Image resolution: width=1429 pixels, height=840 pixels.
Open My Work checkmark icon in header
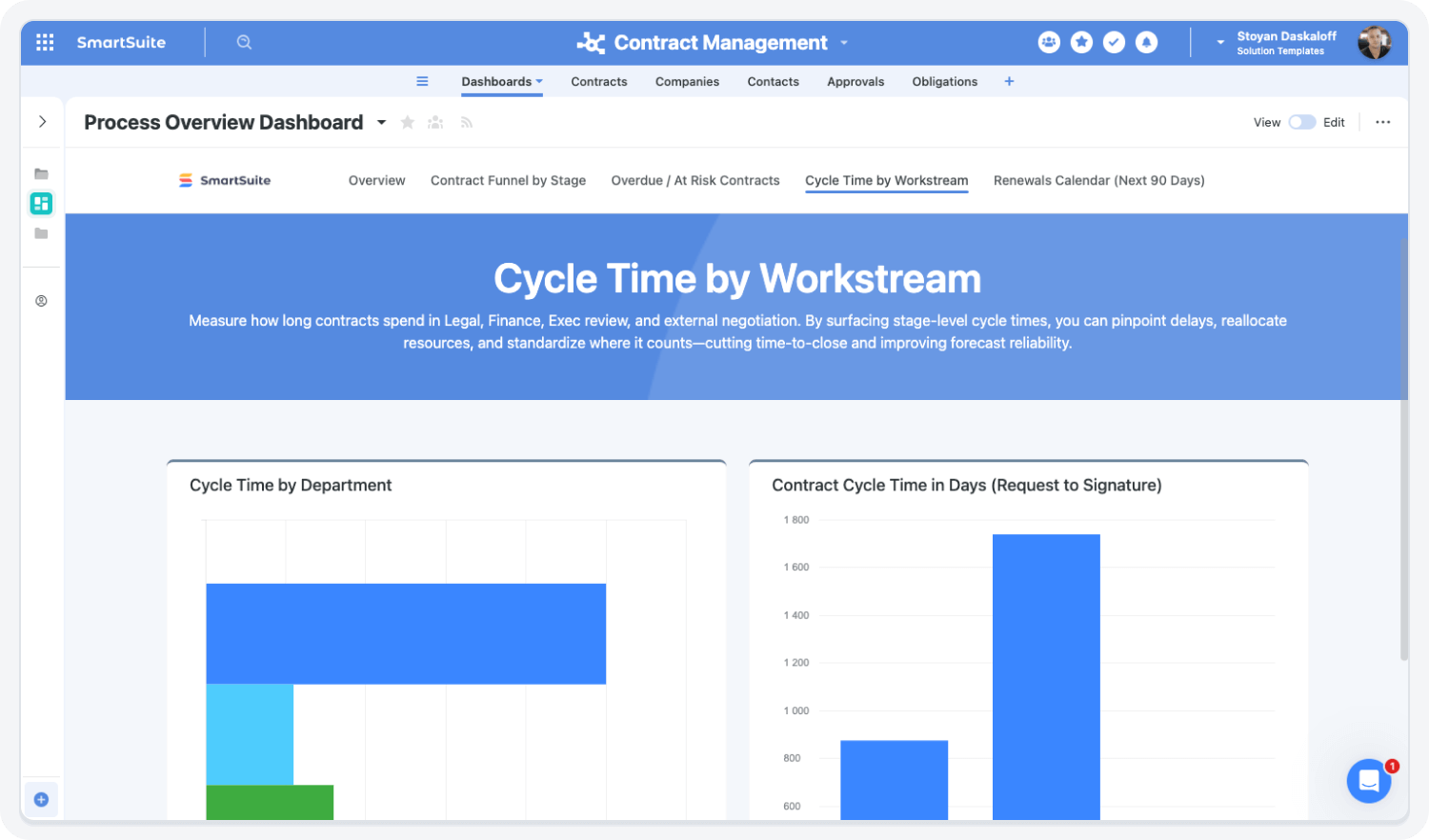(1114, 42)
